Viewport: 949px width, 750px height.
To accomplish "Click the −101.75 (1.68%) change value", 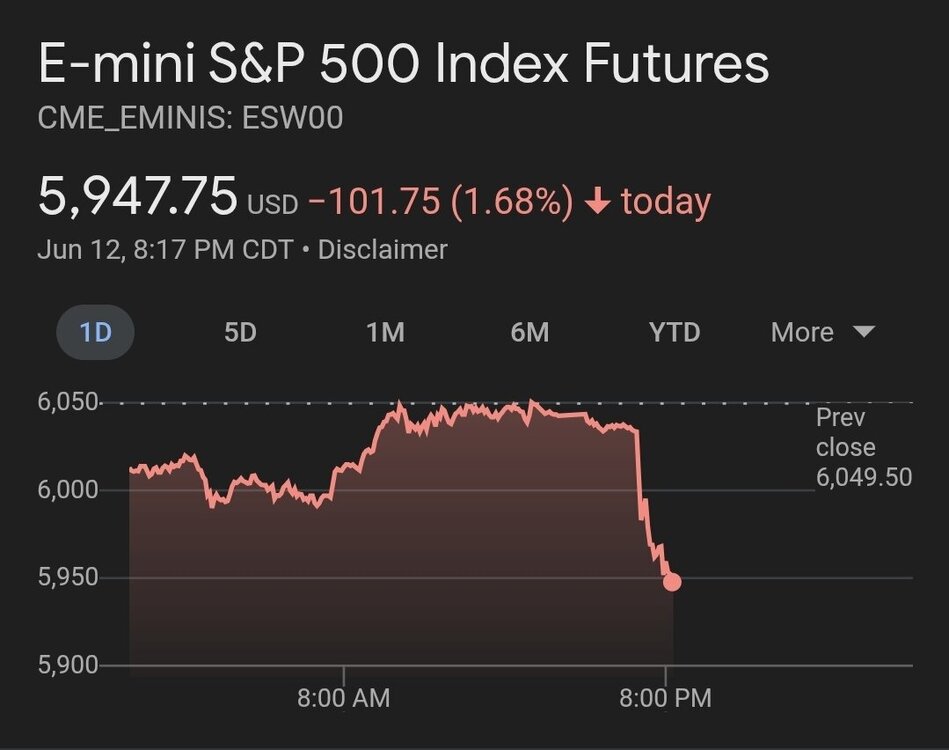I will [x=440, y=202].
